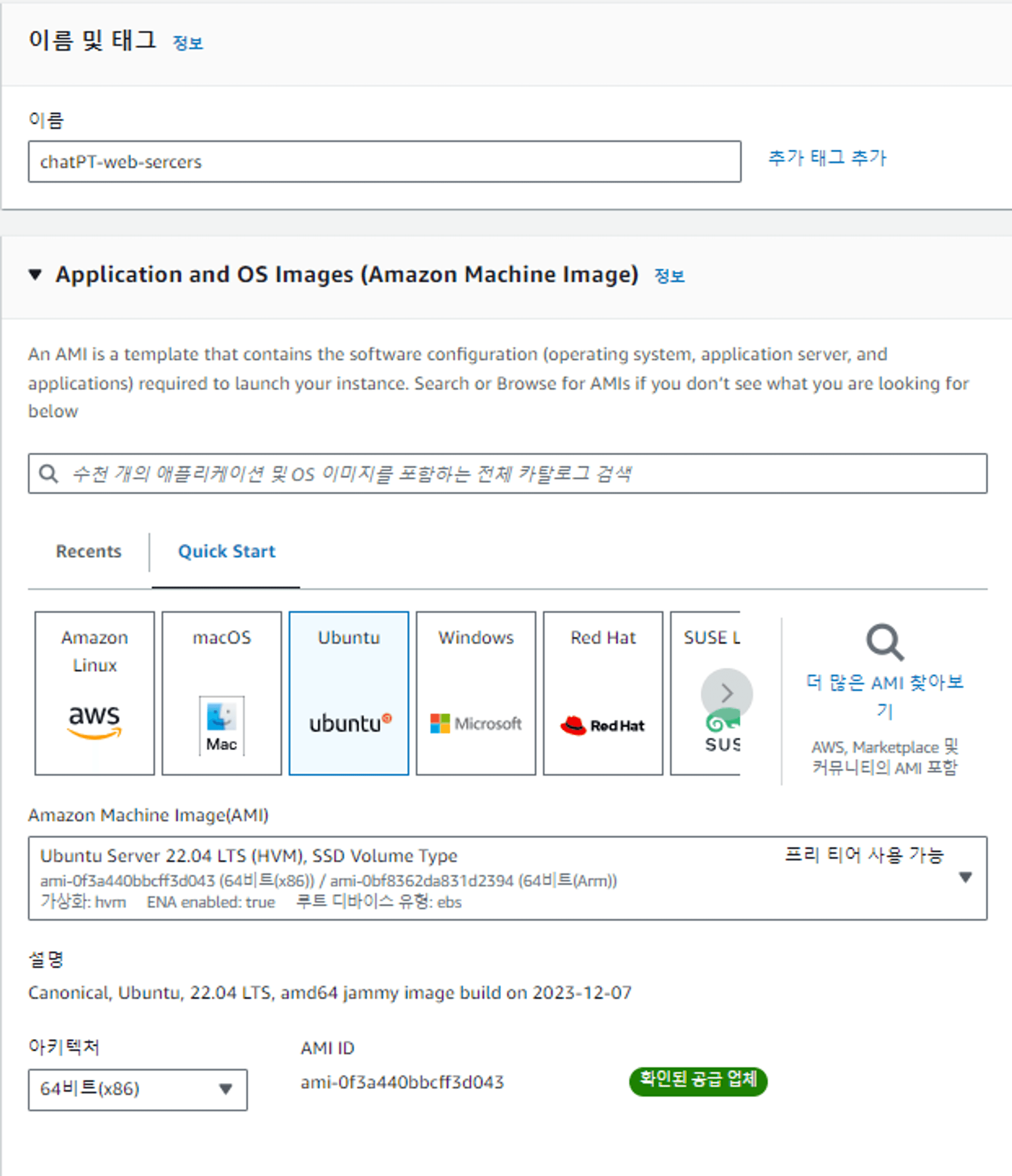Screen dimensions: 1012x1176
Task: Open 정보 link next to 이름 및 태그
Action: (x=188, y=43)
